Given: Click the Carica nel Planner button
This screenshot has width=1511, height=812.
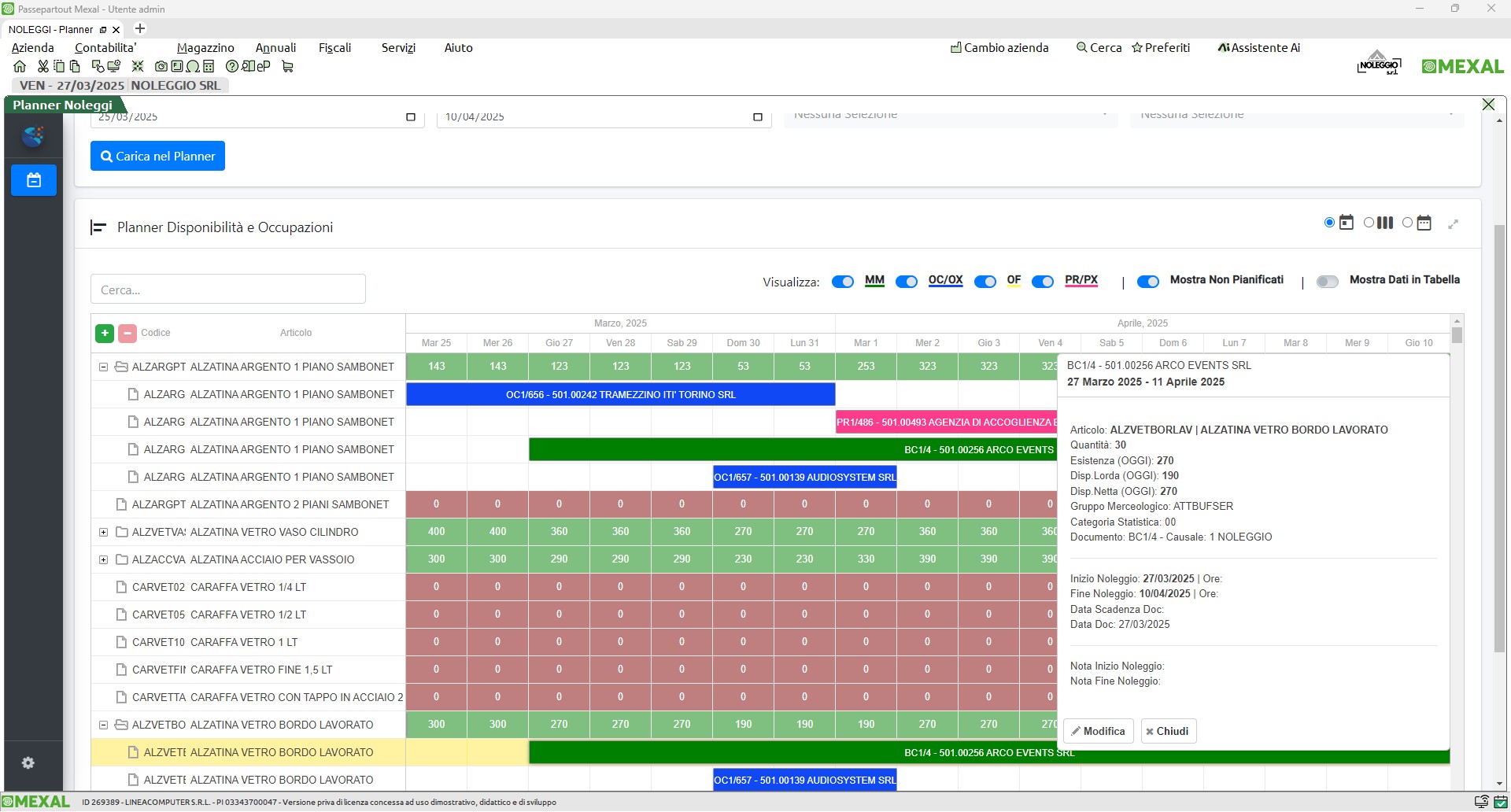Looking at the screenshot, I should 158,157.
